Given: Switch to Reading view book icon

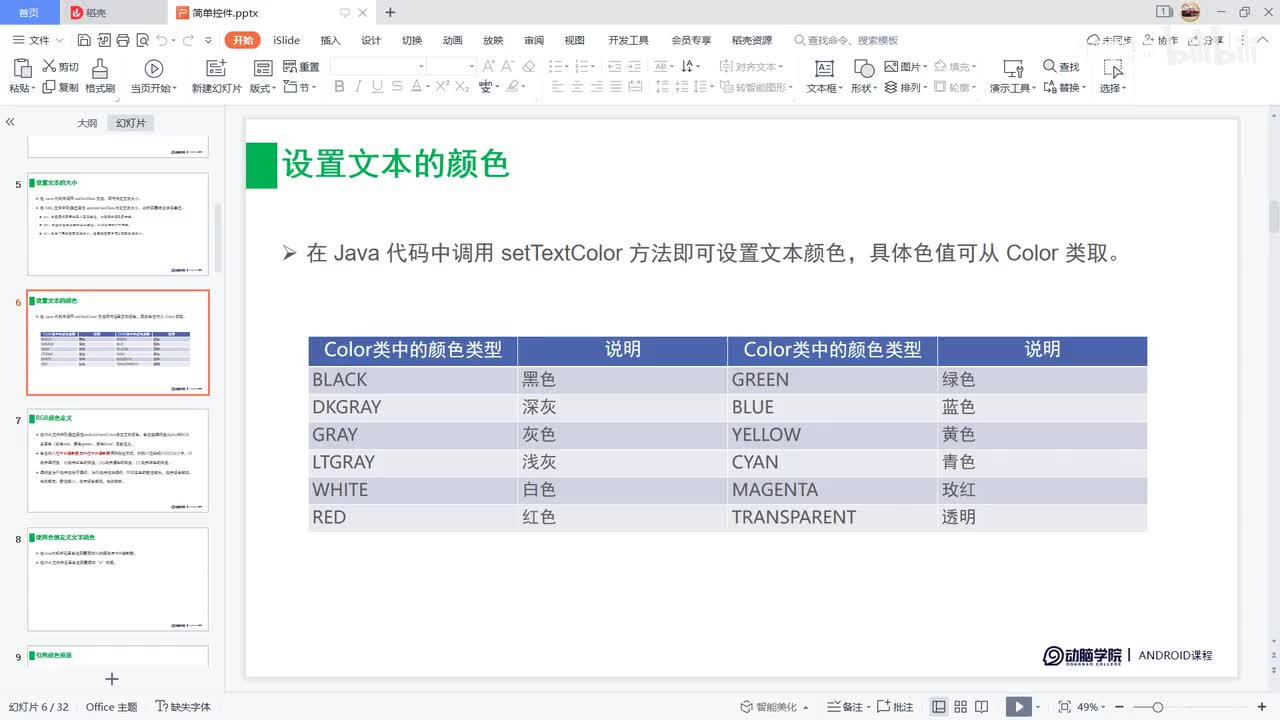Looking at the screenshot, I should pos(981,706).
